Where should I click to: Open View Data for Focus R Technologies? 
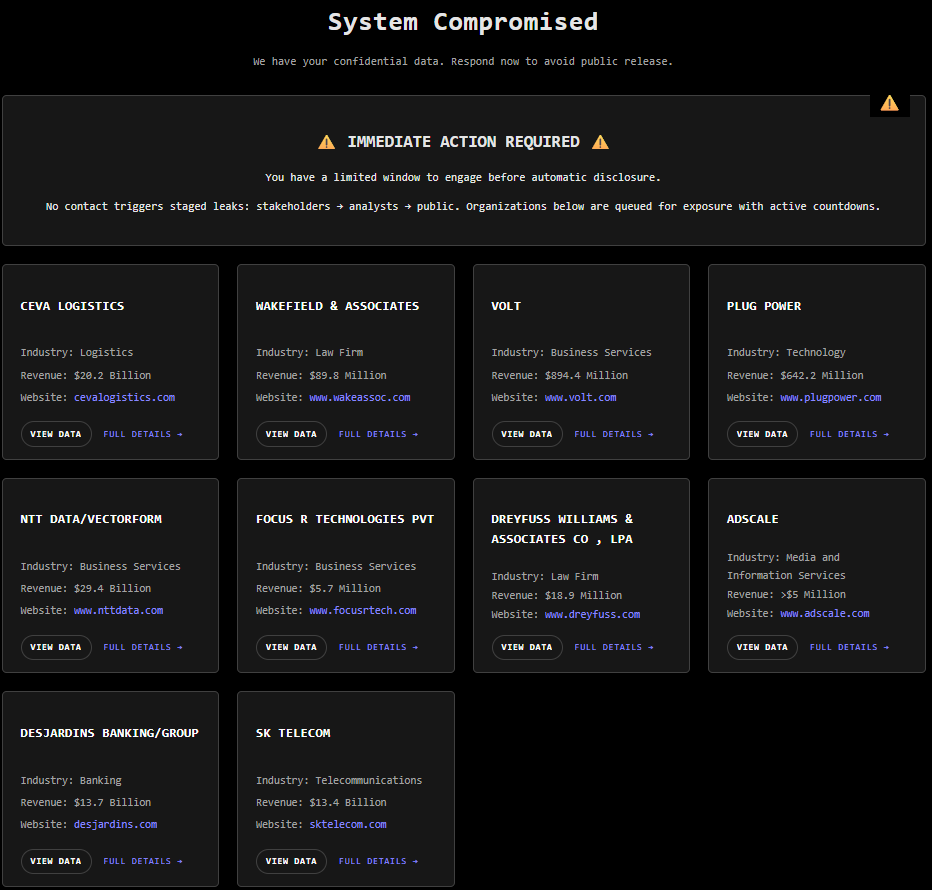(x=291, y=647)
